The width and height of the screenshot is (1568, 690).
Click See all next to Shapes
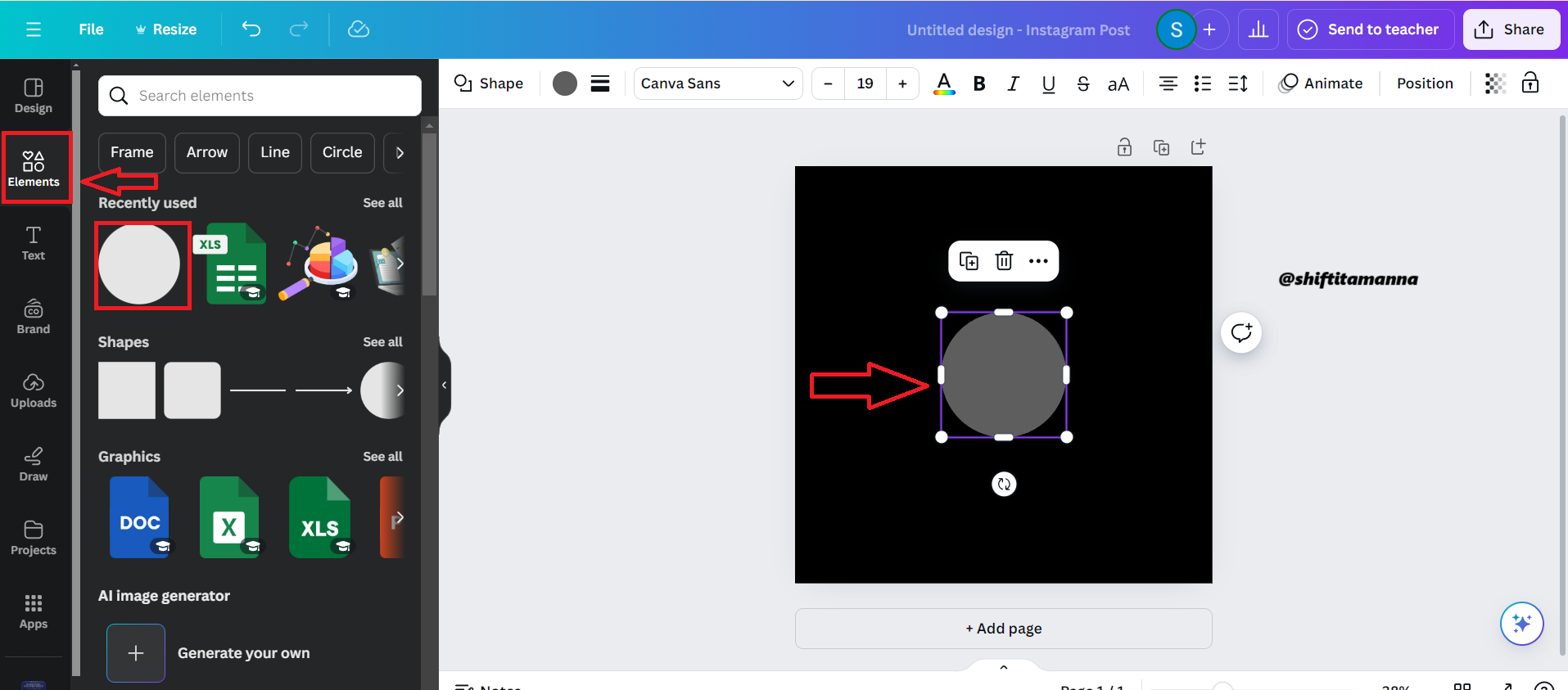pos(382,342)
